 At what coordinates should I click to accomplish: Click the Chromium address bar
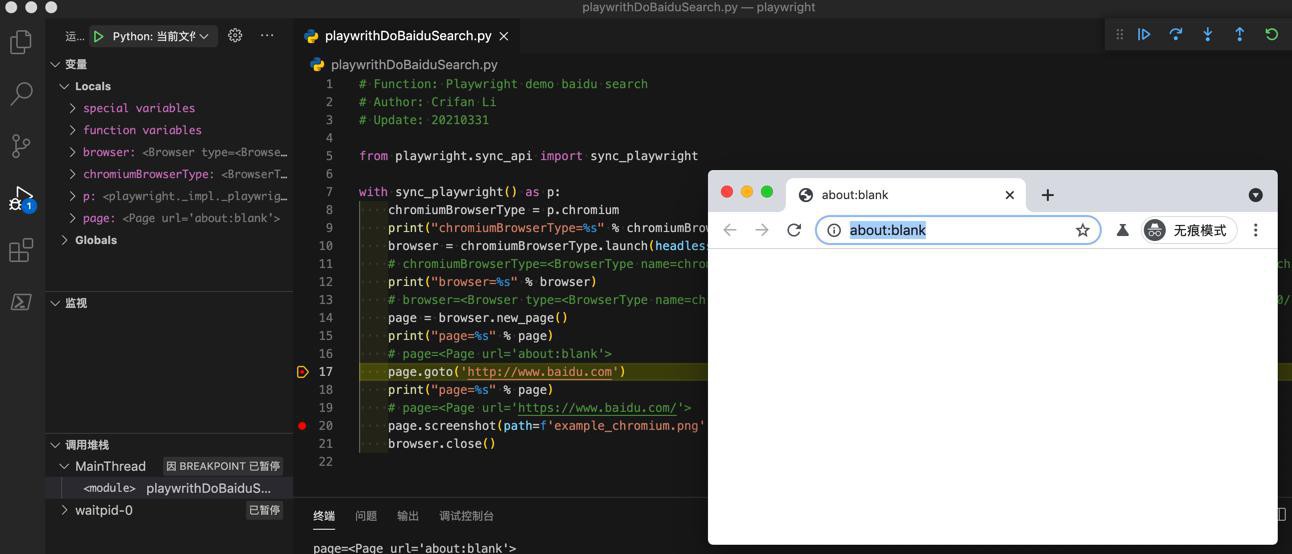point(958,230)
